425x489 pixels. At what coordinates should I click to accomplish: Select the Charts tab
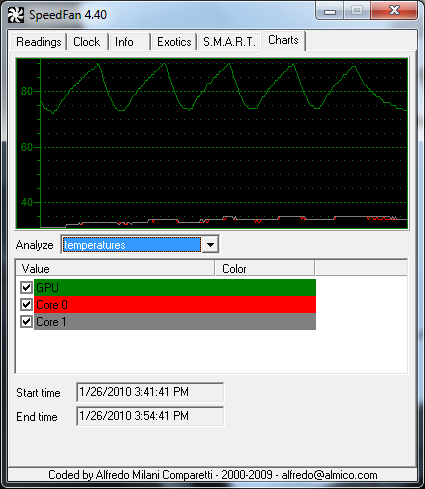coord(283,40)
